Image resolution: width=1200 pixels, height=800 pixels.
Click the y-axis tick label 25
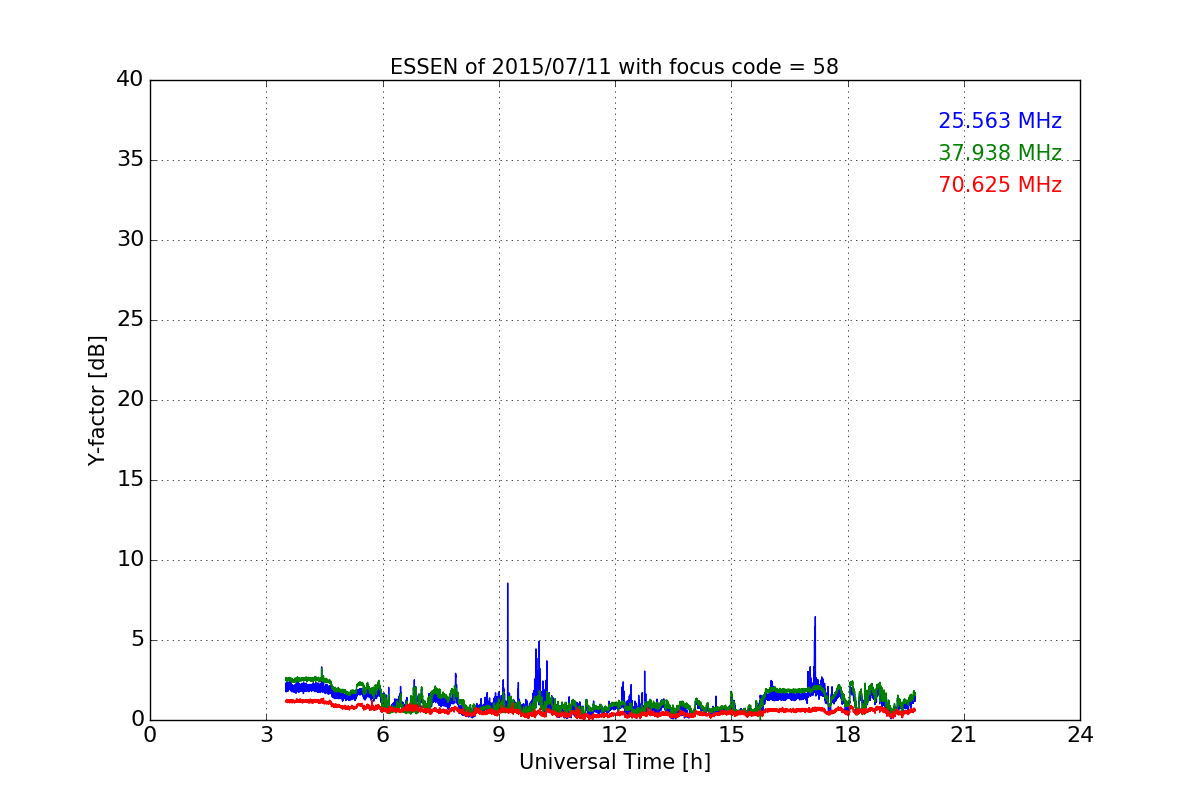coord(129,320)
